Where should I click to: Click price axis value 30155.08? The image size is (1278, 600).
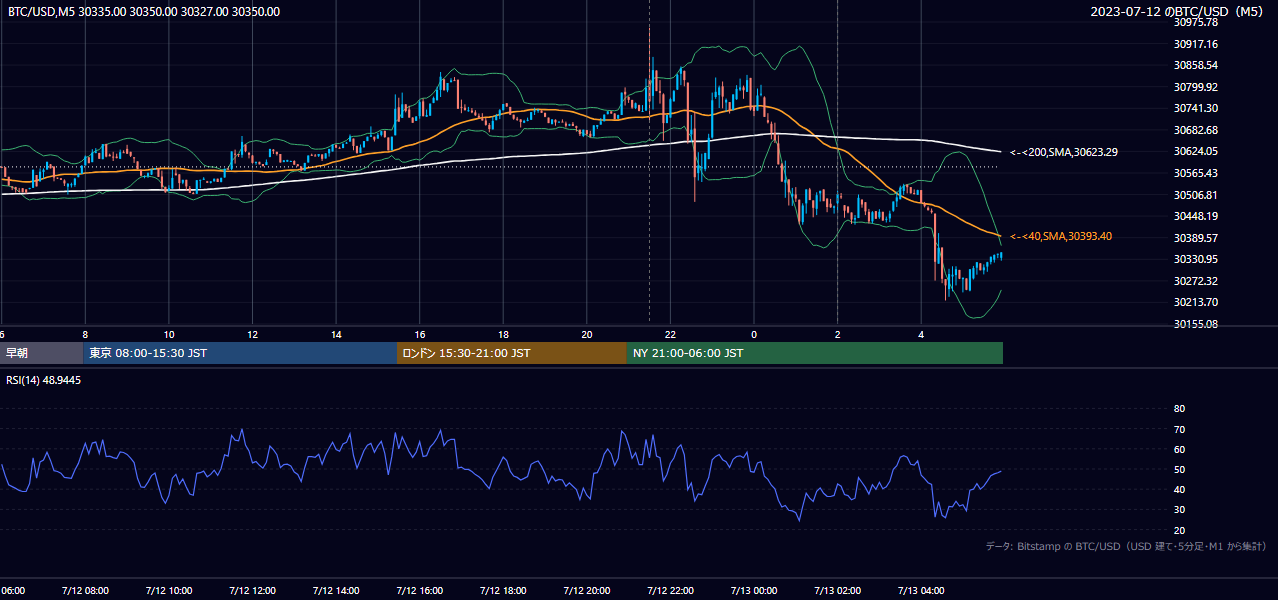pyautogui.click(x=1196, y=324)
